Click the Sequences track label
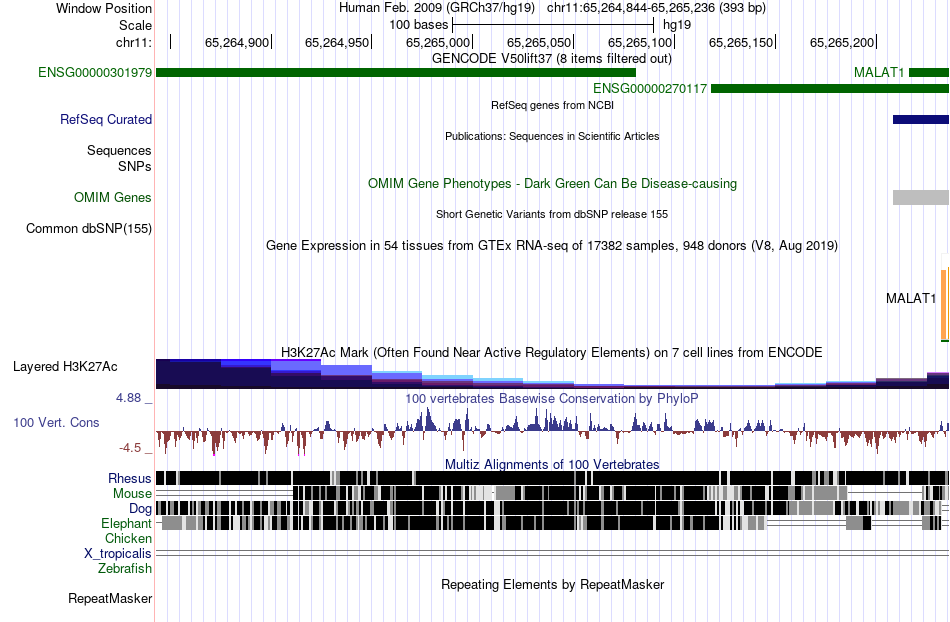Screen dimensions: 950x622 119,150
